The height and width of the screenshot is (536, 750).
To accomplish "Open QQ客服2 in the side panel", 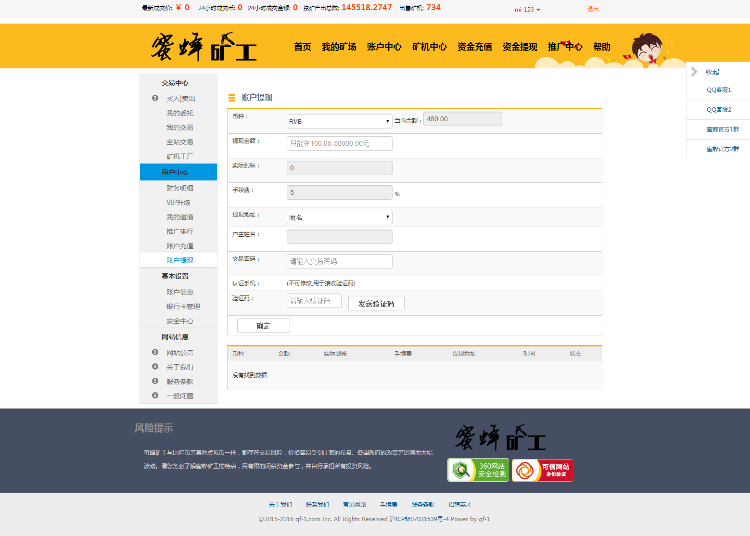I will [718, 109].
